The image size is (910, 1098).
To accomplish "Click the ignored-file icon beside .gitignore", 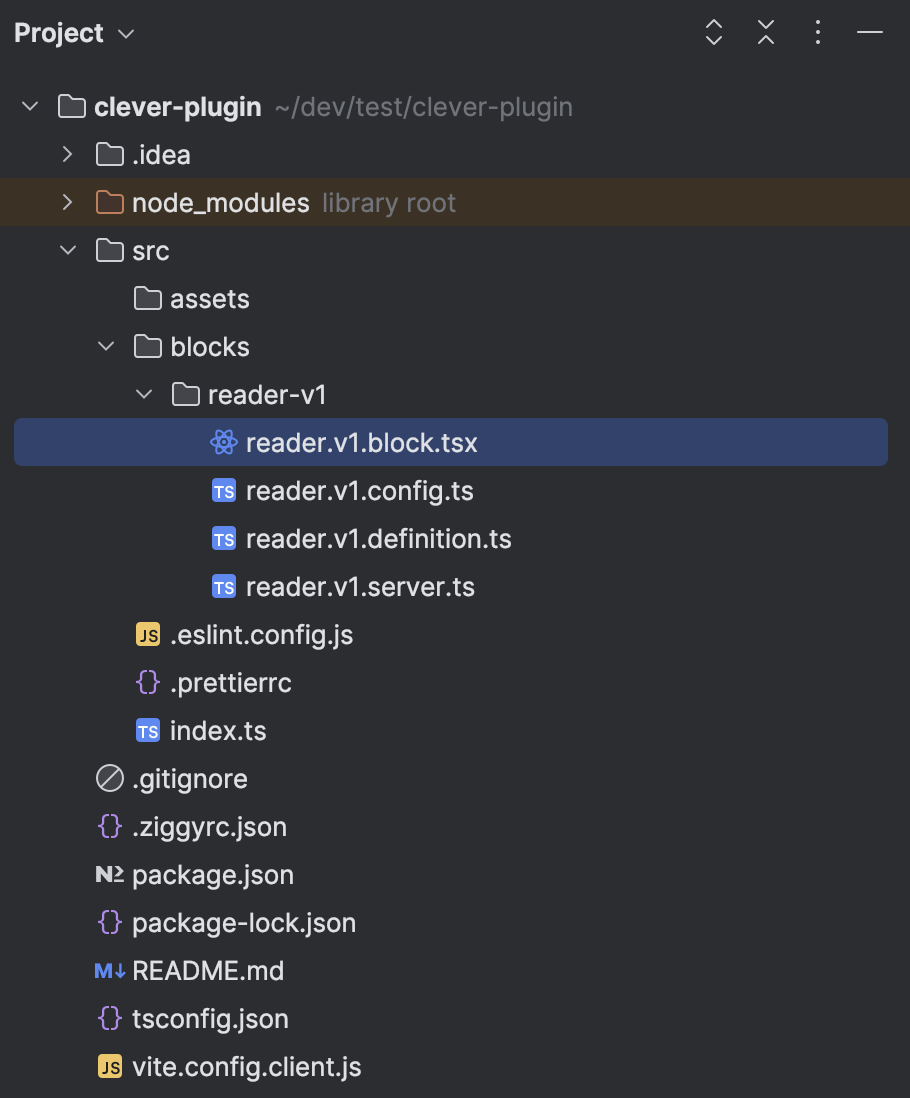I will coord(110,778).
